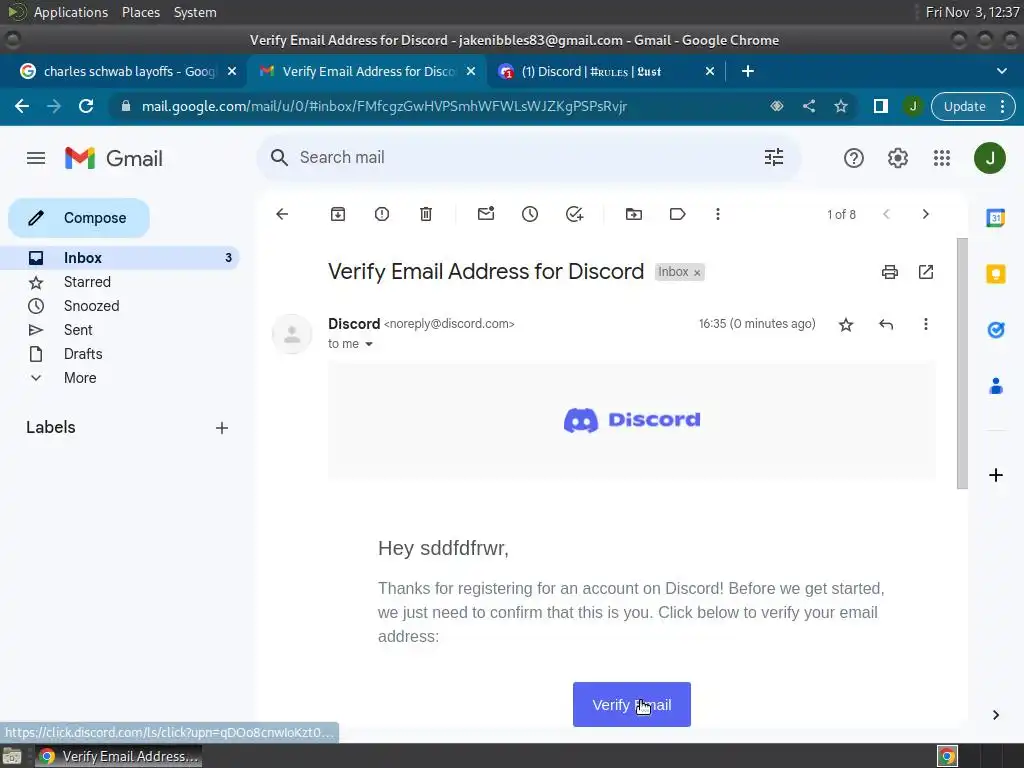The height and width of the screenshot is (768, 1024).
Task: Open Google Tasks in the side panel
Action: [995, 330]
